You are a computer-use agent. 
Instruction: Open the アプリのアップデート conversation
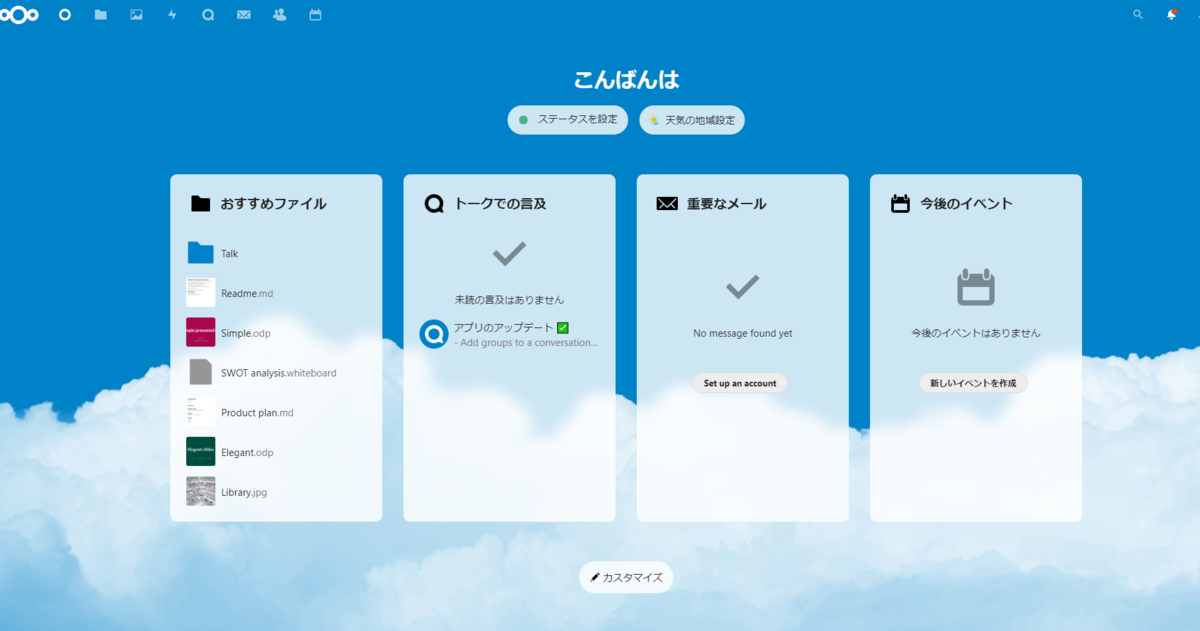pos(509,334)
